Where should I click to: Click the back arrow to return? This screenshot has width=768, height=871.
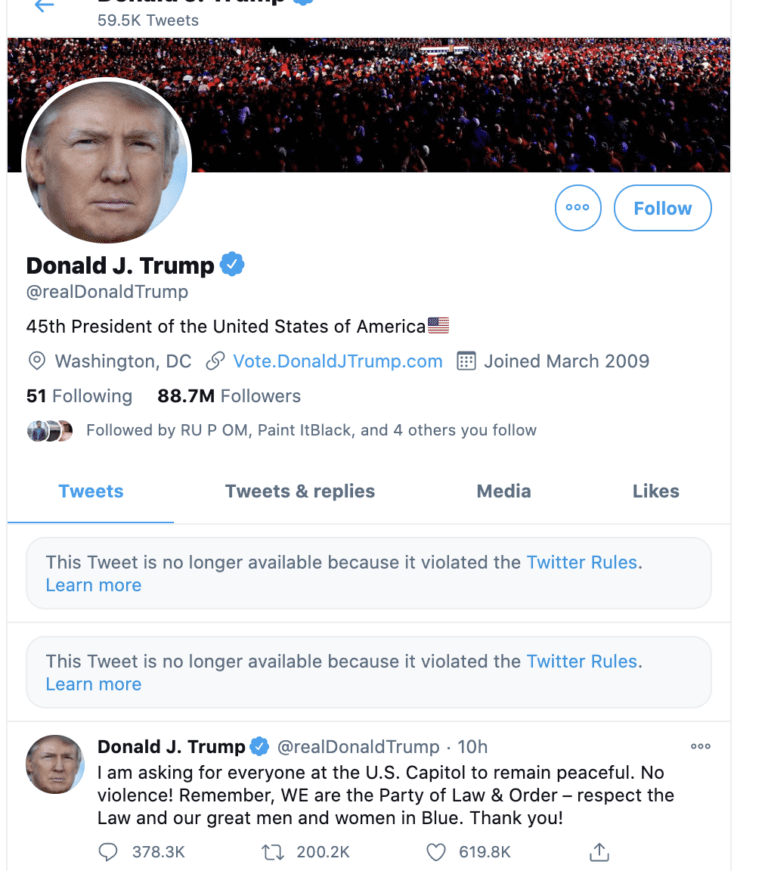[41, 5]
